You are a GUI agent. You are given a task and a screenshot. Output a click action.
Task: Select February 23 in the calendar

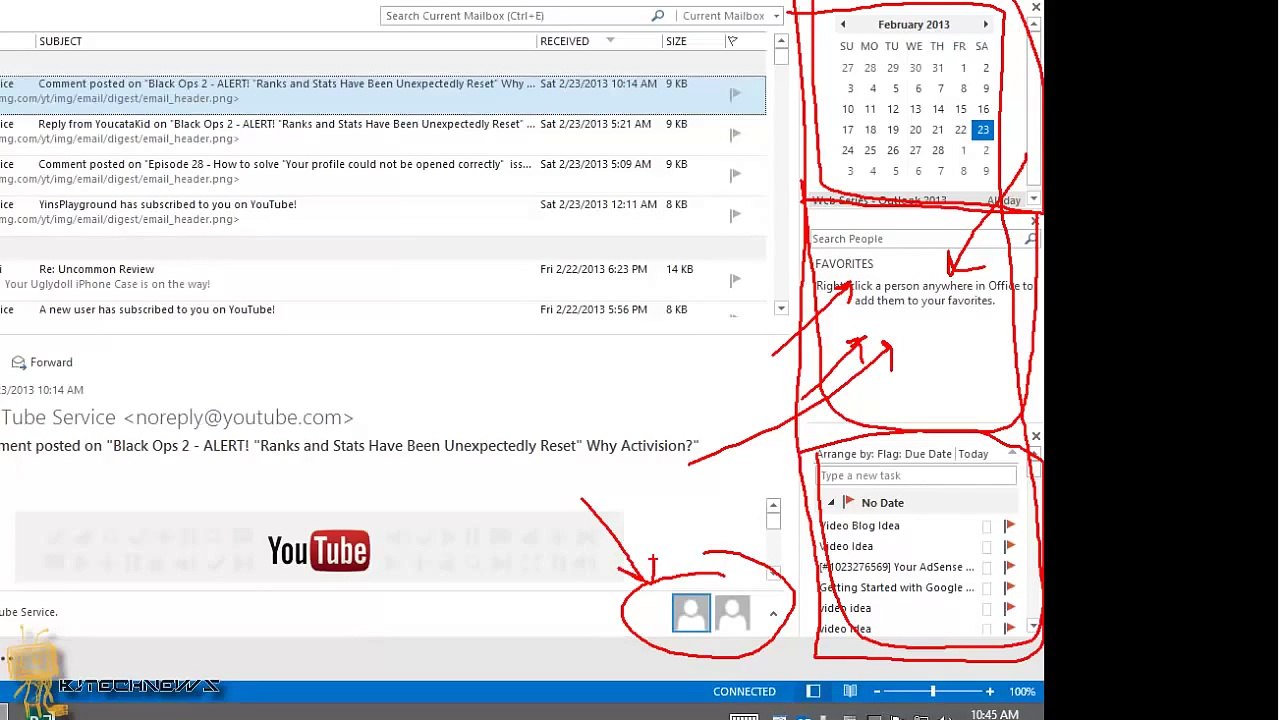(983, 130)
